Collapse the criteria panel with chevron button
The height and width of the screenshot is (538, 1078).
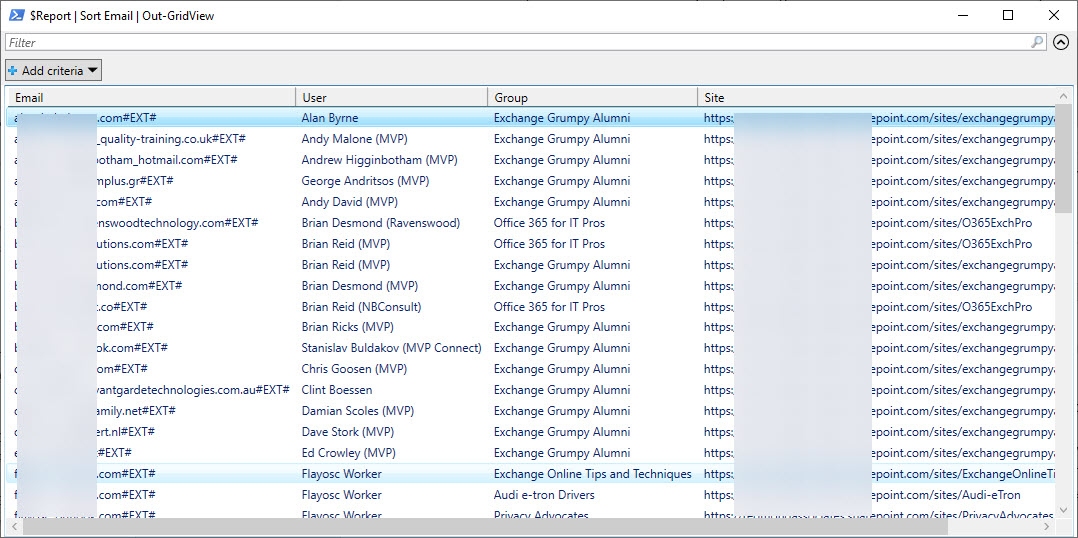pyautogui.click(x=1061, y=42)
